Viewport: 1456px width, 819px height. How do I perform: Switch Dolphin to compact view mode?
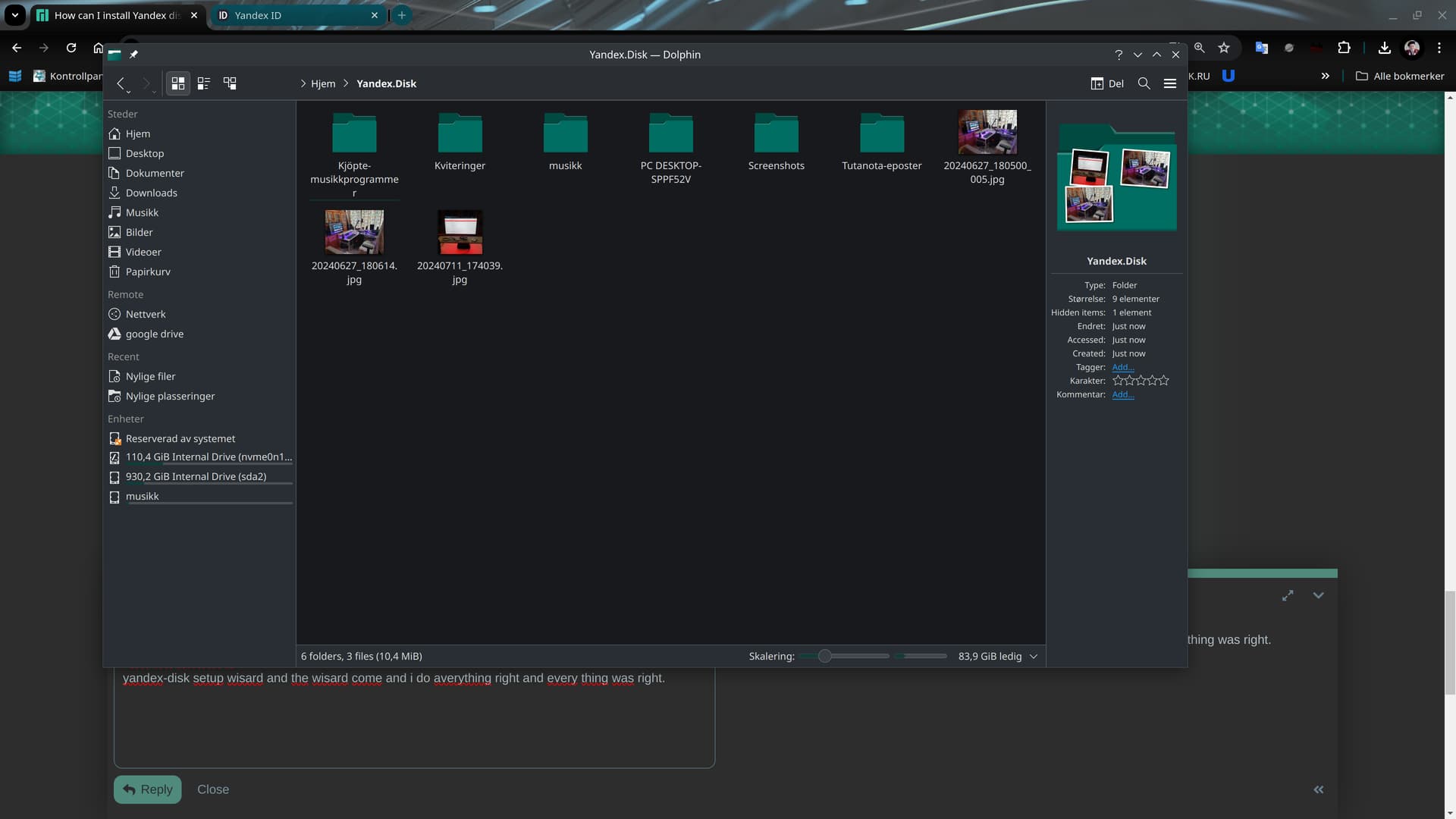(204, 83)
